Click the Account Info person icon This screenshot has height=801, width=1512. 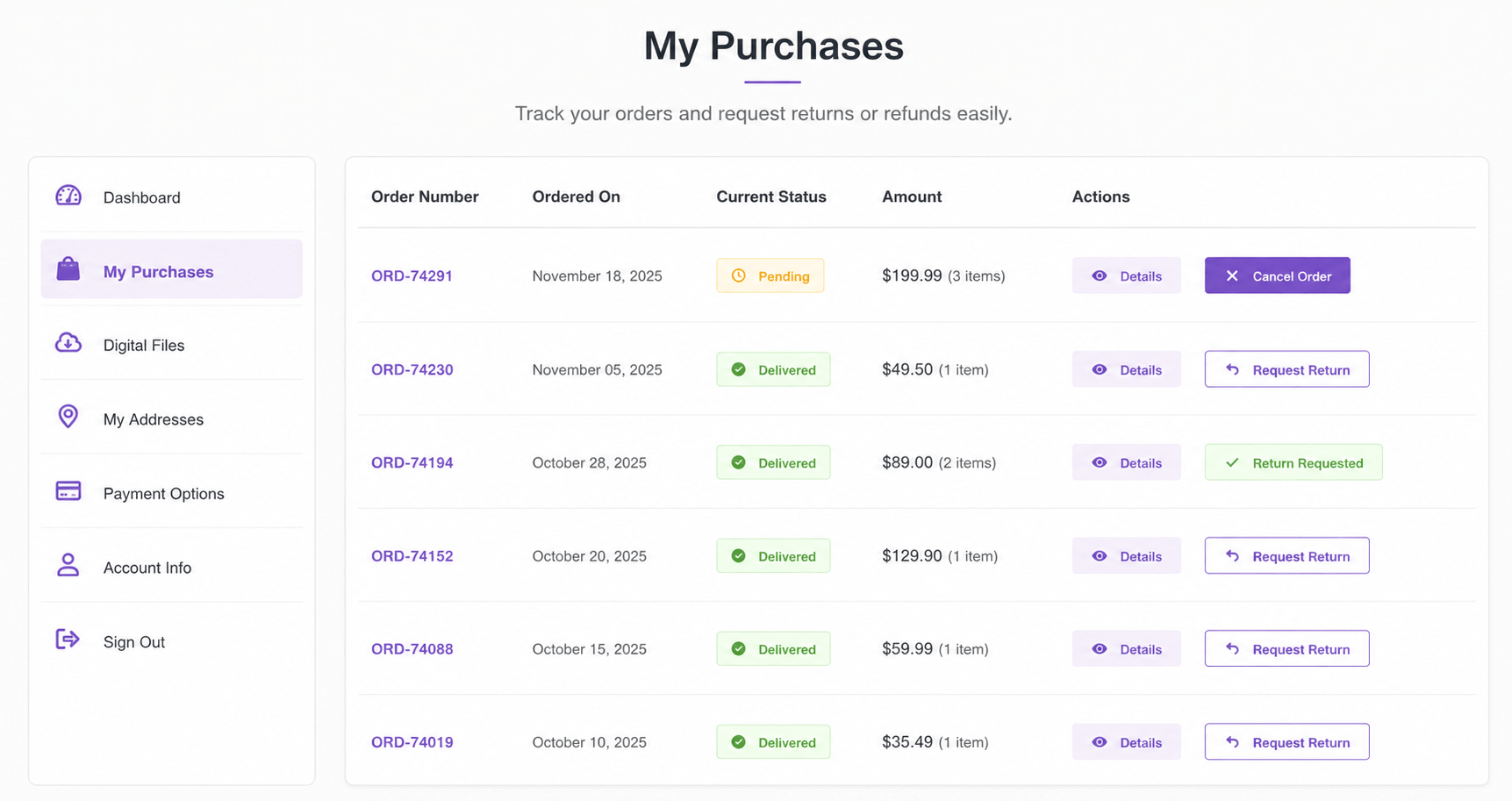click(x=68, y=565)
